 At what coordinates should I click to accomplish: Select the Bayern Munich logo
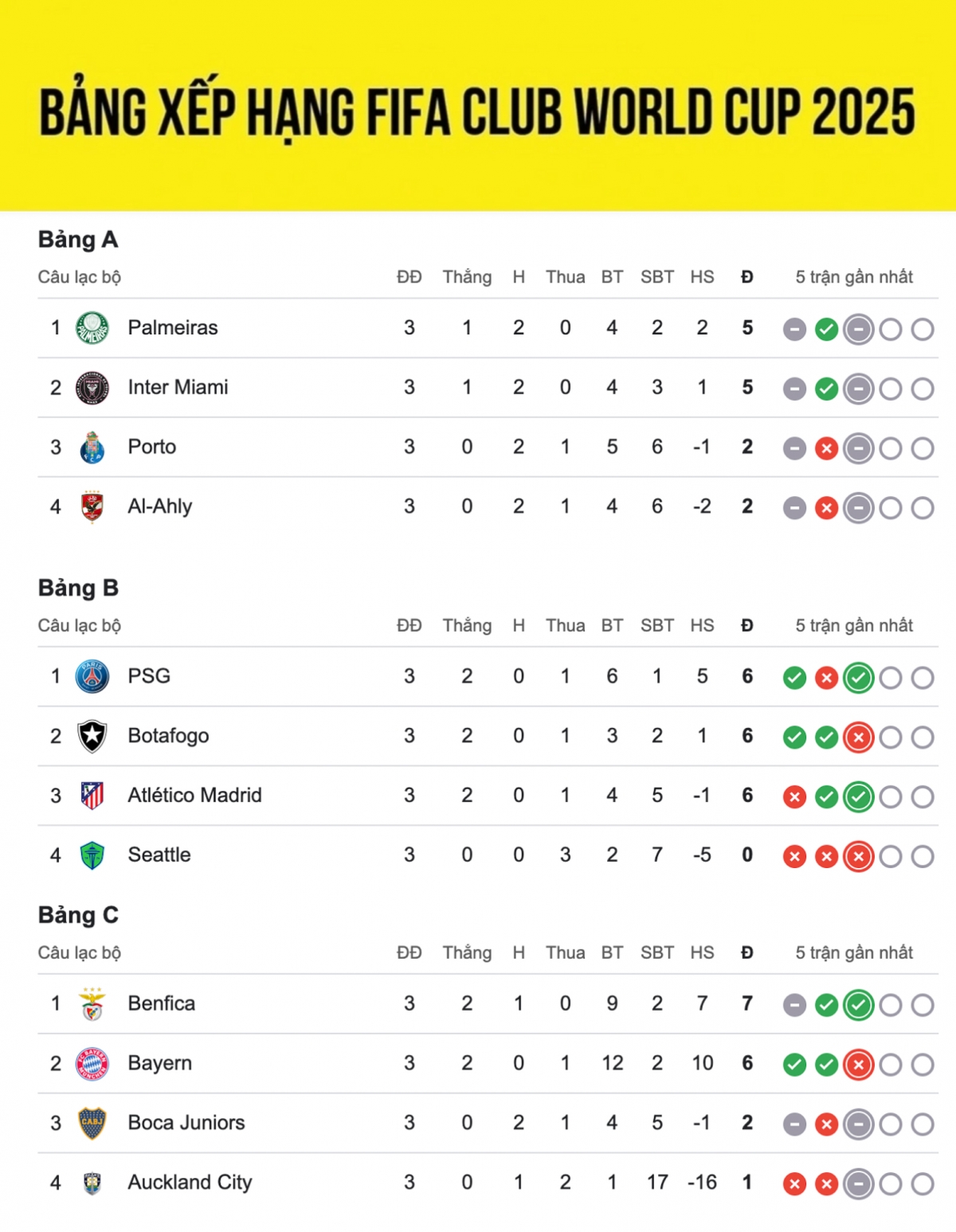(92, 1063)
